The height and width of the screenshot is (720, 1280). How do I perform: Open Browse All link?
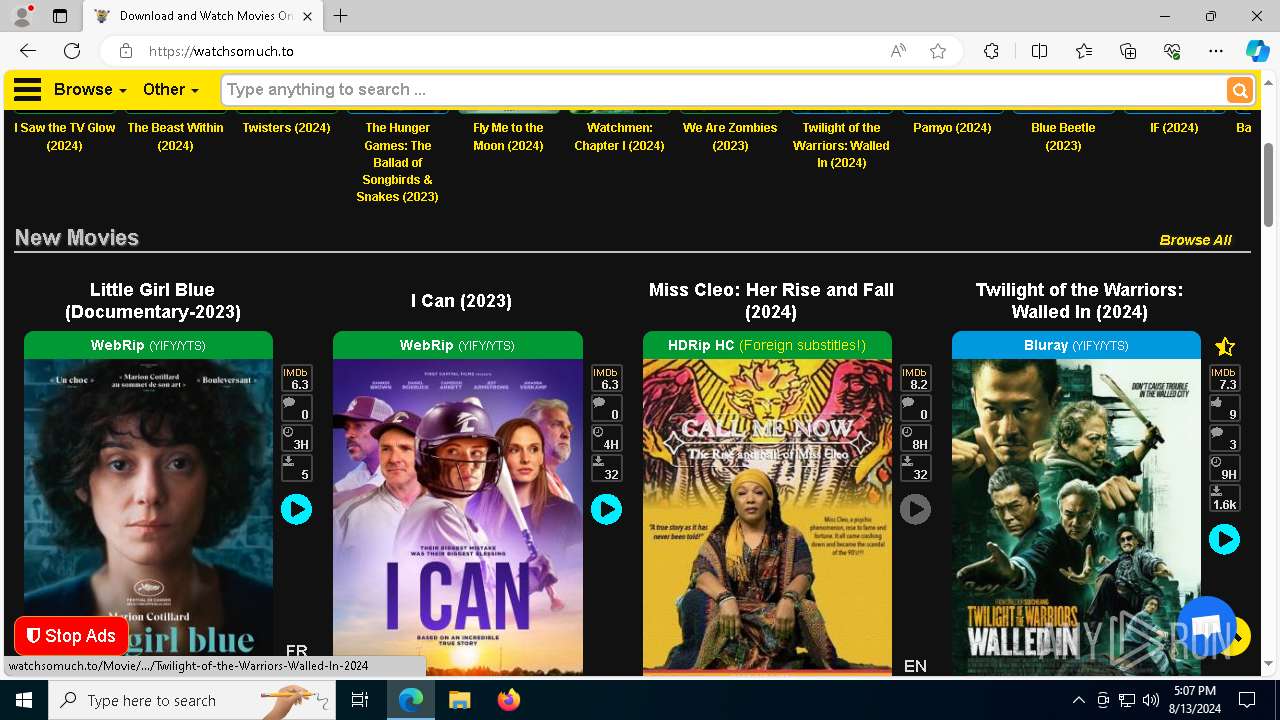(1195, 240)
